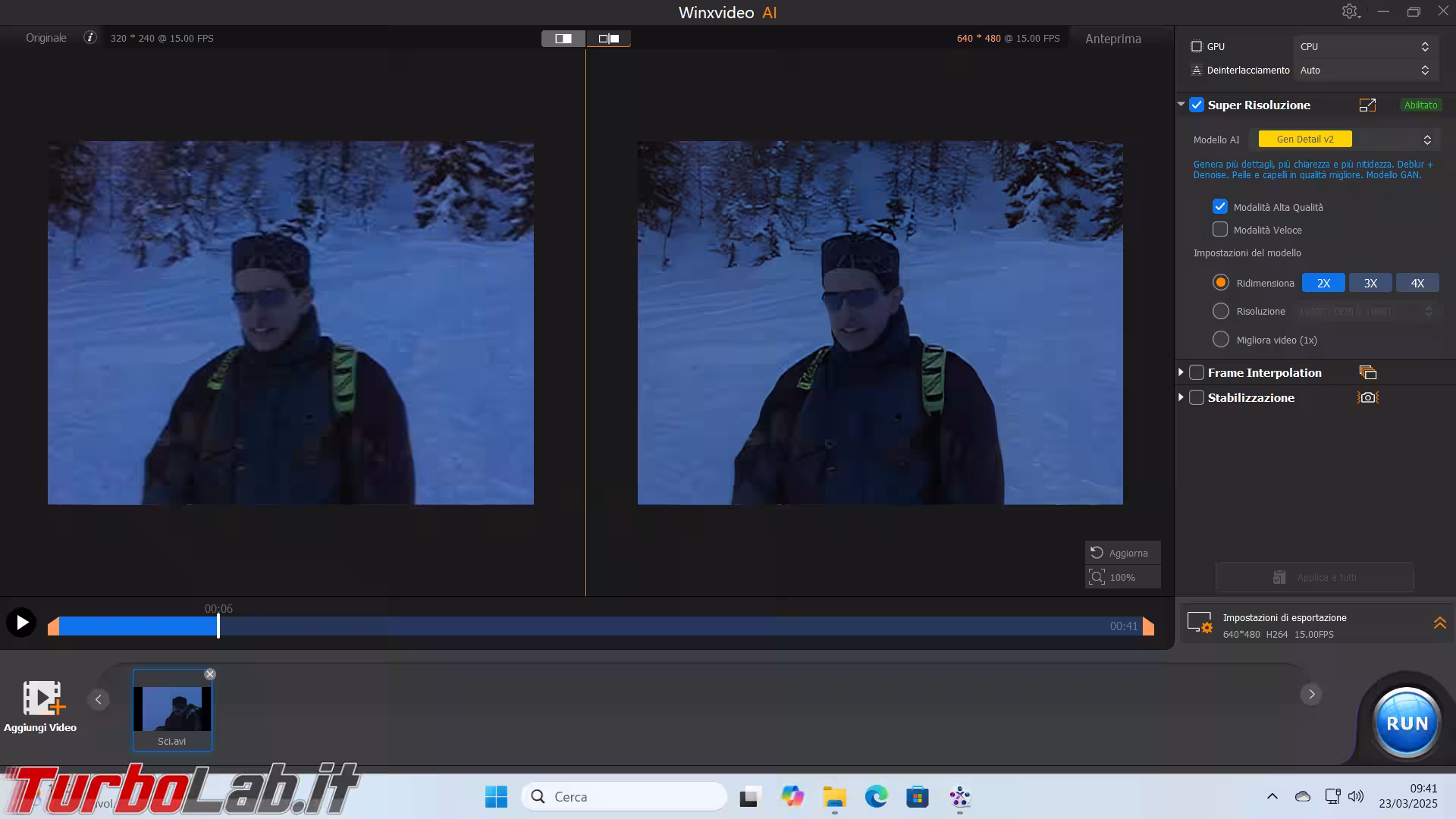1456x819 pixels.
Task: Click the Super Risoluzione upscale icon
Action: [1367, 105]
